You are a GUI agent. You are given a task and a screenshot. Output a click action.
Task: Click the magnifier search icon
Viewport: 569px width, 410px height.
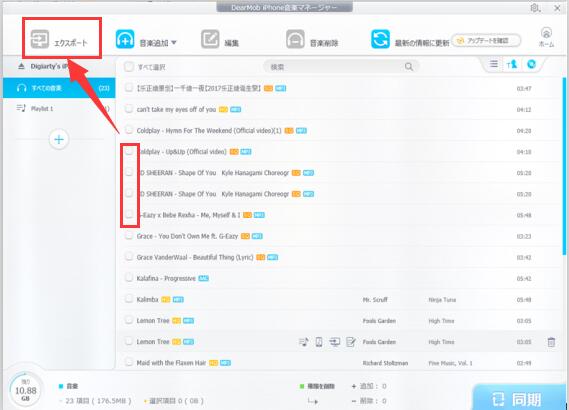(409, 67)
